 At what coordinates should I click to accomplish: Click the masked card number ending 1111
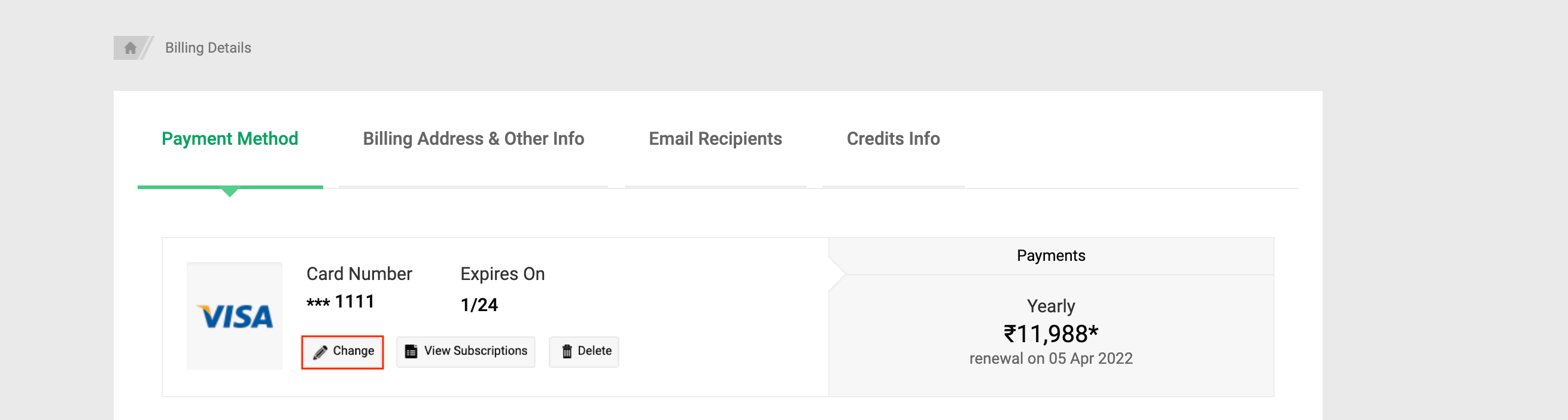(x=341, y=302)
